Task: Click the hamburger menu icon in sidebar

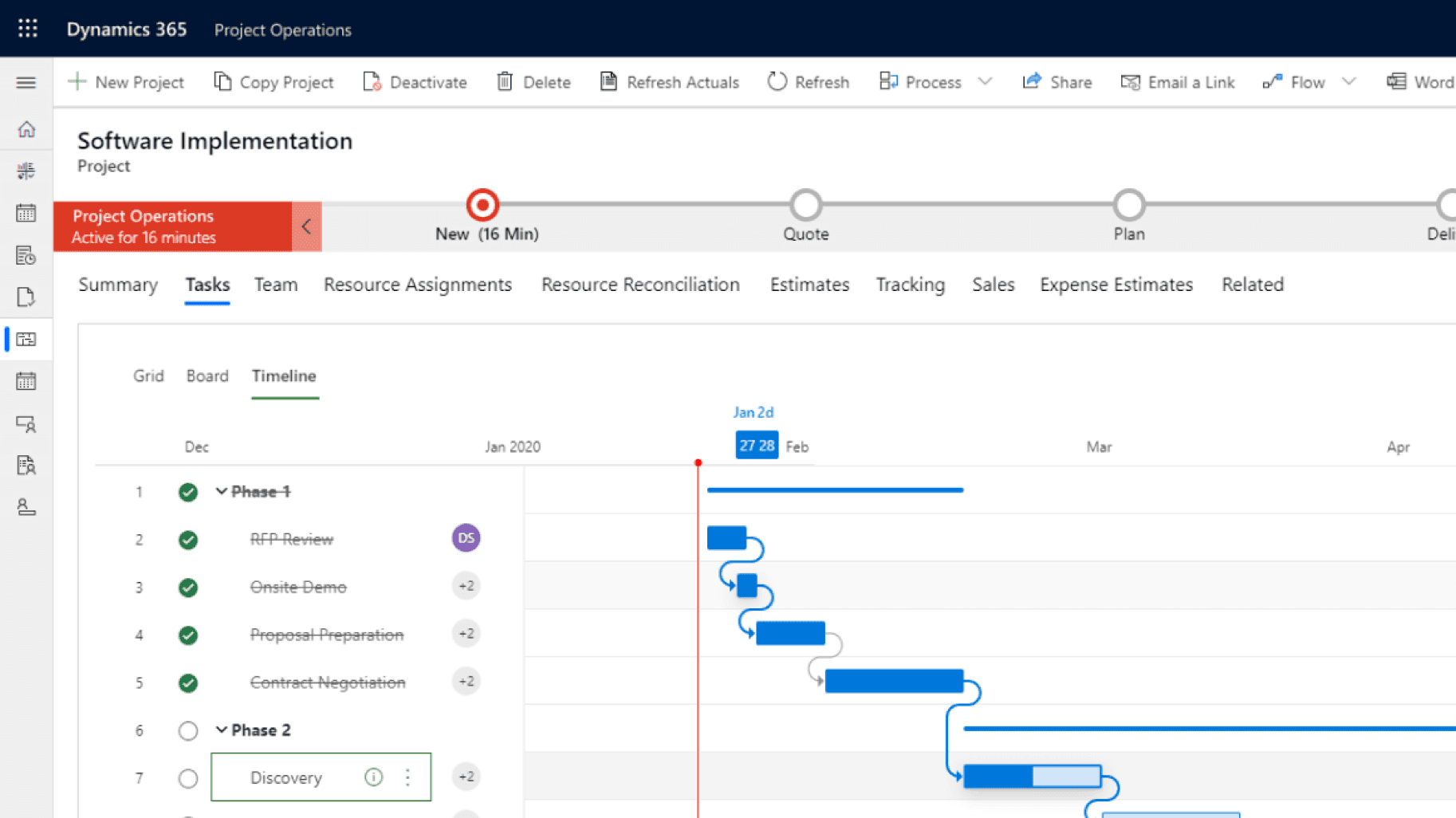Action: click(26, 83)
